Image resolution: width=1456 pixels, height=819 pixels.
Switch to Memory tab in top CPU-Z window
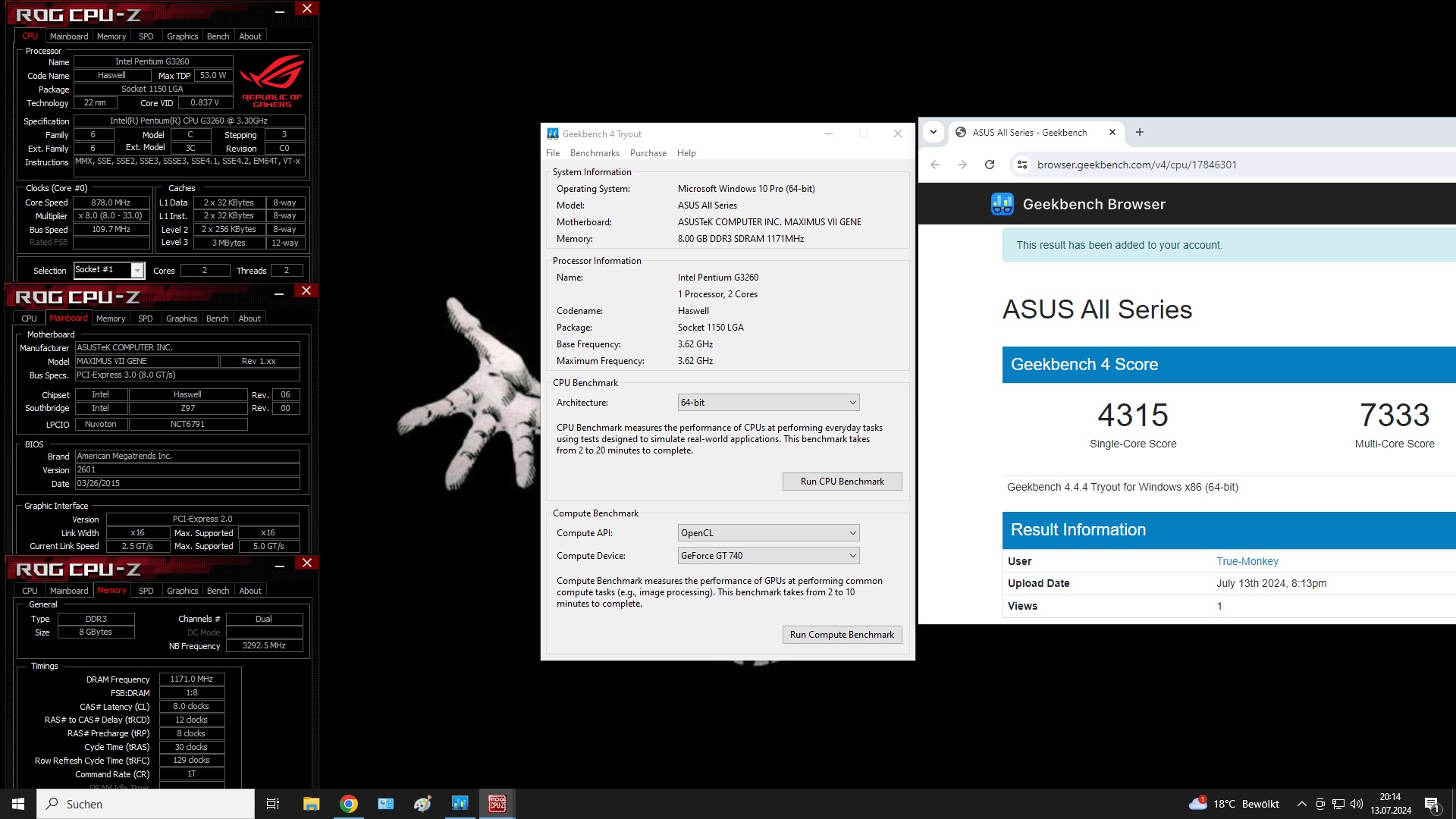(111, 36)
